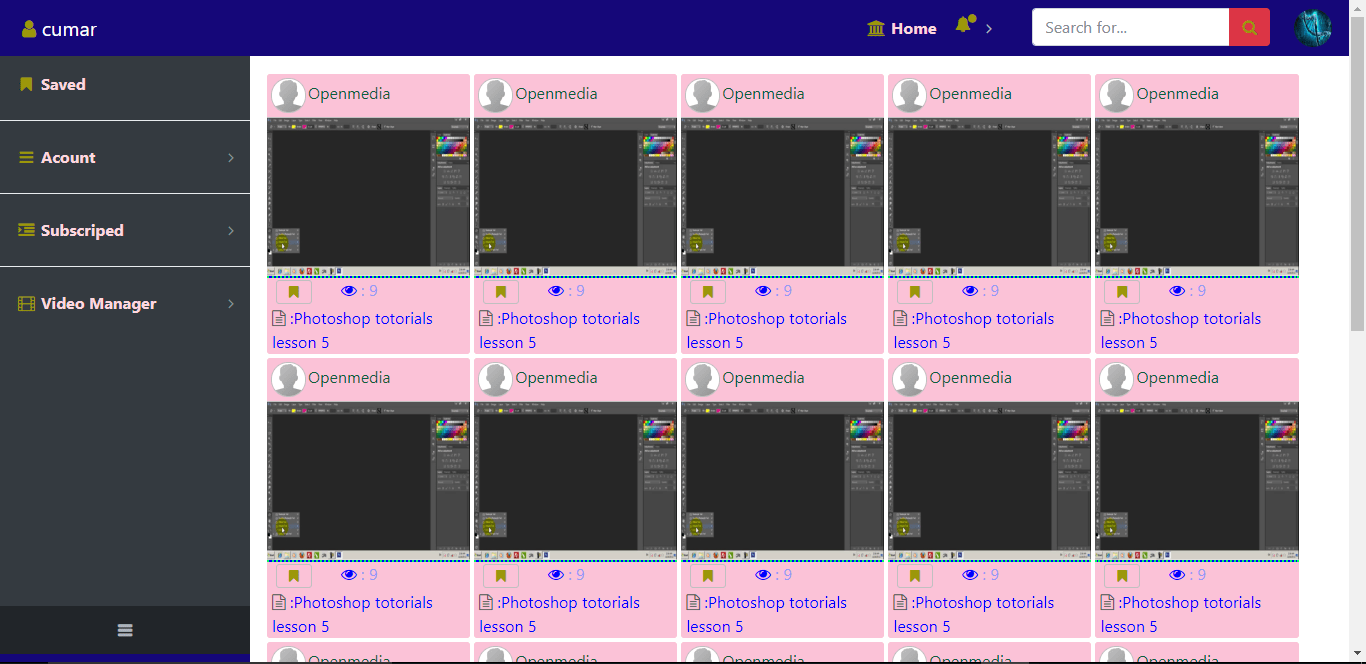Click eye views icon on top row's first card

349,291
